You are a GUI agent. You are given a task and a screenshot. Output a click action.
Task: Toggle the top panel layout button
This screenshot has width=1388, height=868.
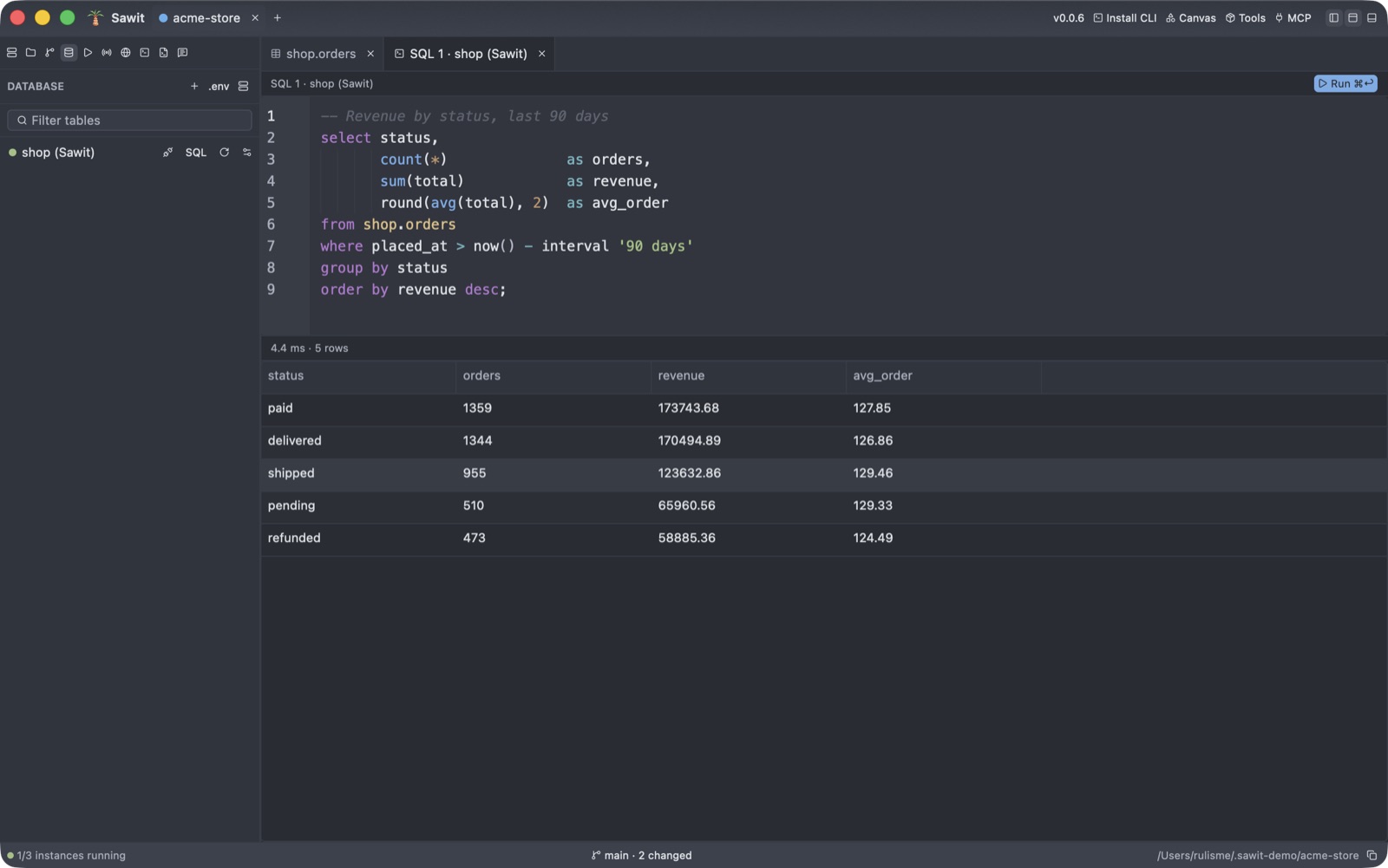pos(1352,18)
